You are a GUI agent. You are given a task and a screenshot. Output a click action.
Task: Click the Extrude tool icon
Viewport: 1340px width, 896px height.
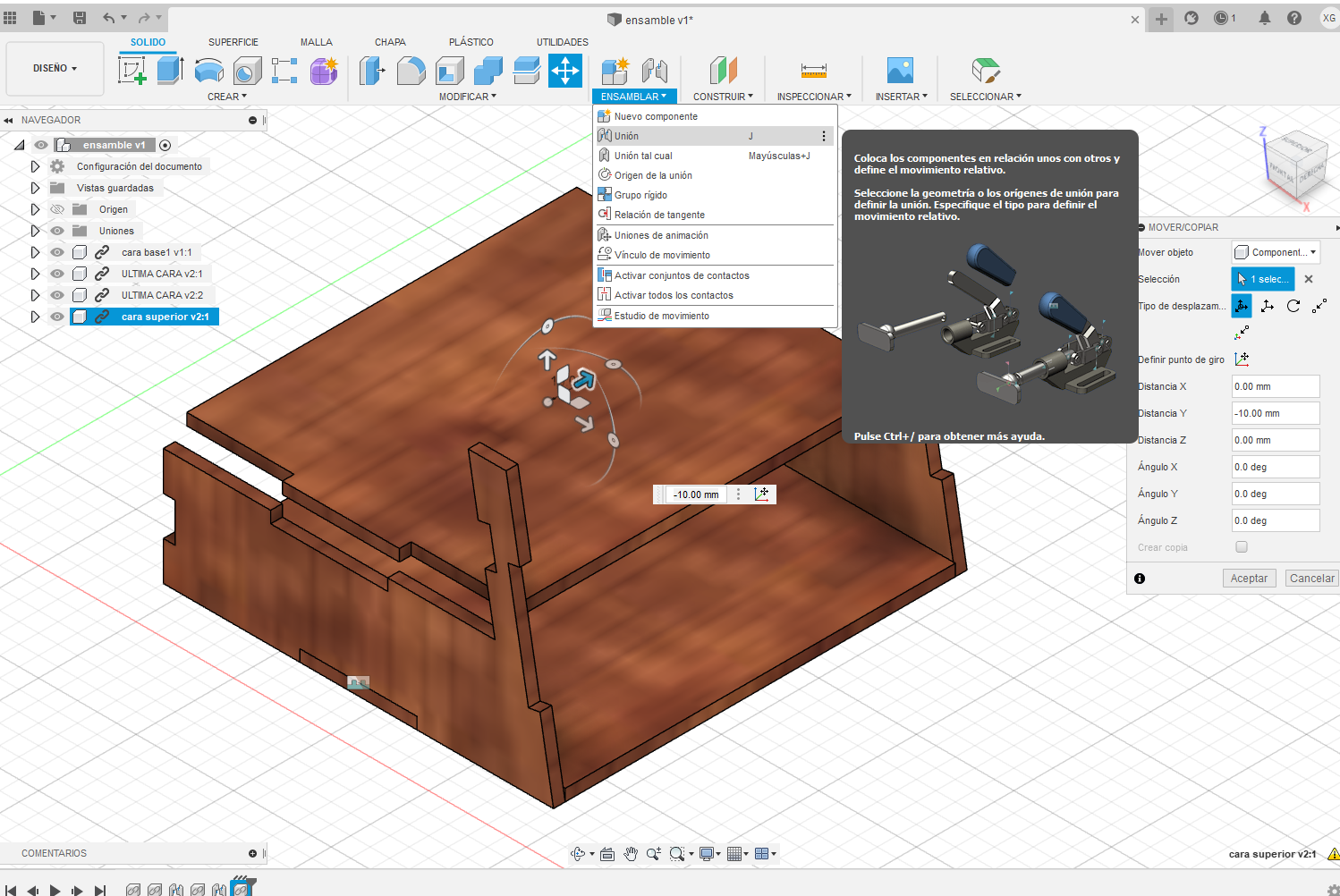tap(170, 71)
